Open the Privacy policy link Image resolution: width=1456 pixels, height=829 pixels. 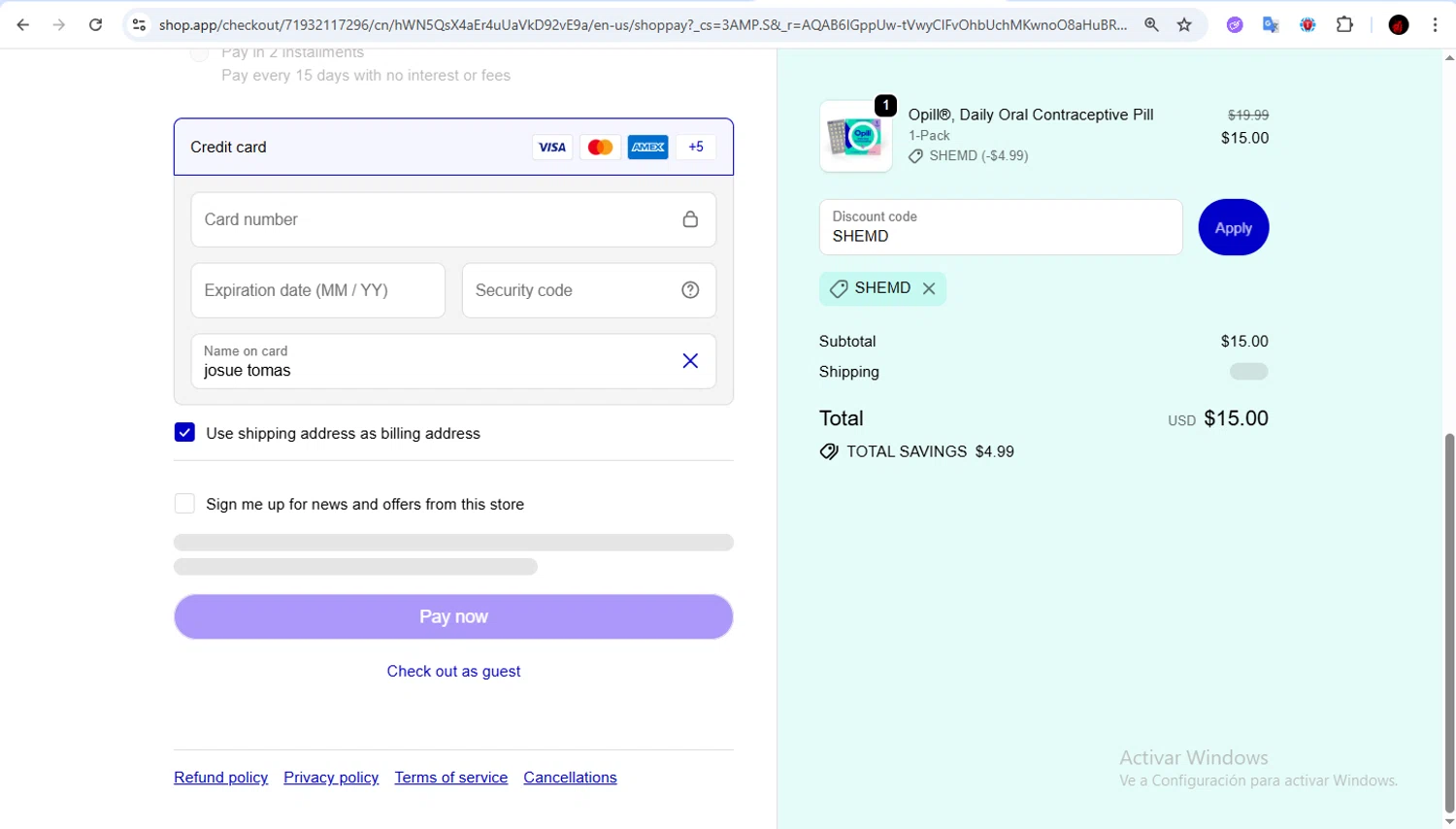click(331, 778)
